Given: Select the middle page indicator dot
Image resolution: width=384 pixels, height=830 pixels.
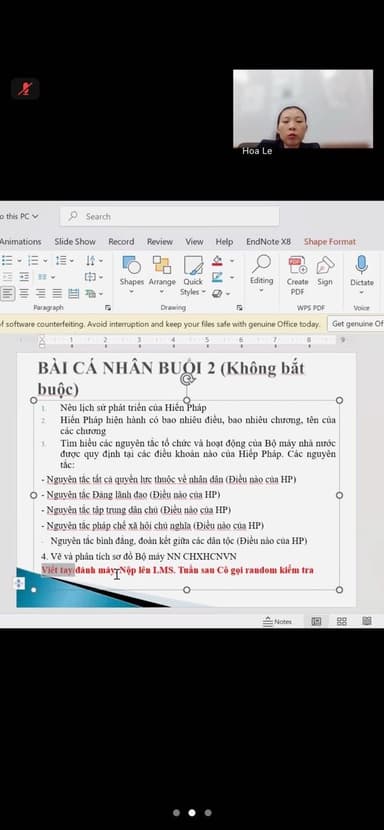Looking at the screenshot, I should 192,813.
